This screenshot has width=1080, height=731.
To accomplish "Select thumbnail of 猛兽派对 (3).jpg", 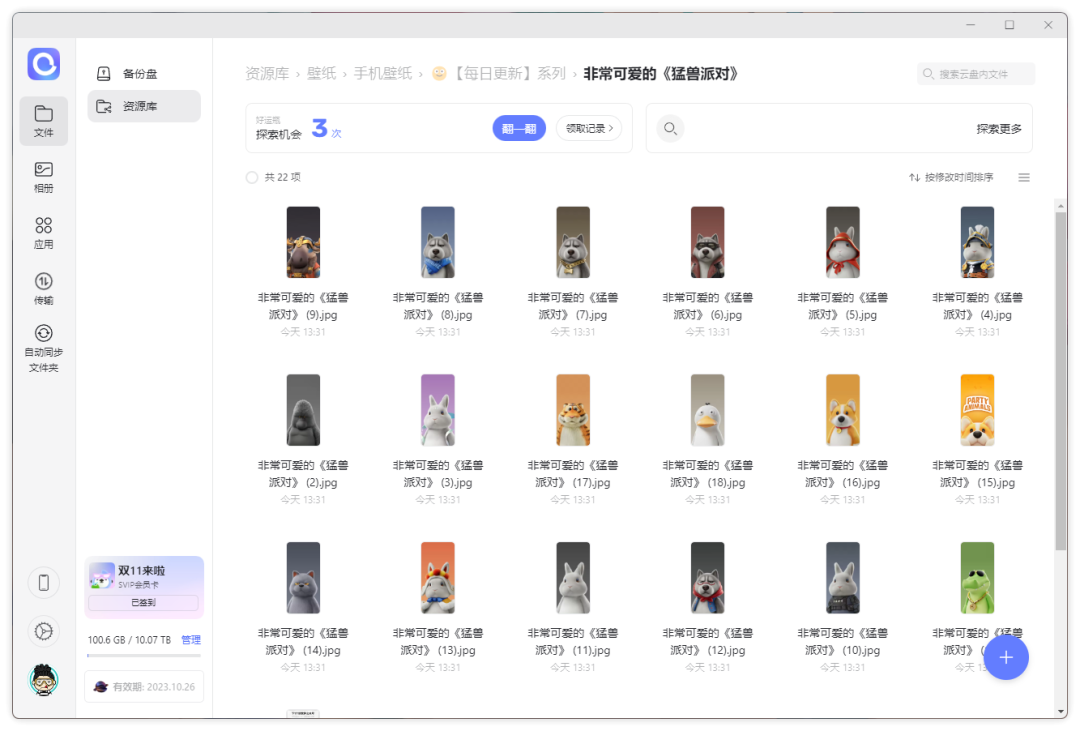I will tap(438, 410).
